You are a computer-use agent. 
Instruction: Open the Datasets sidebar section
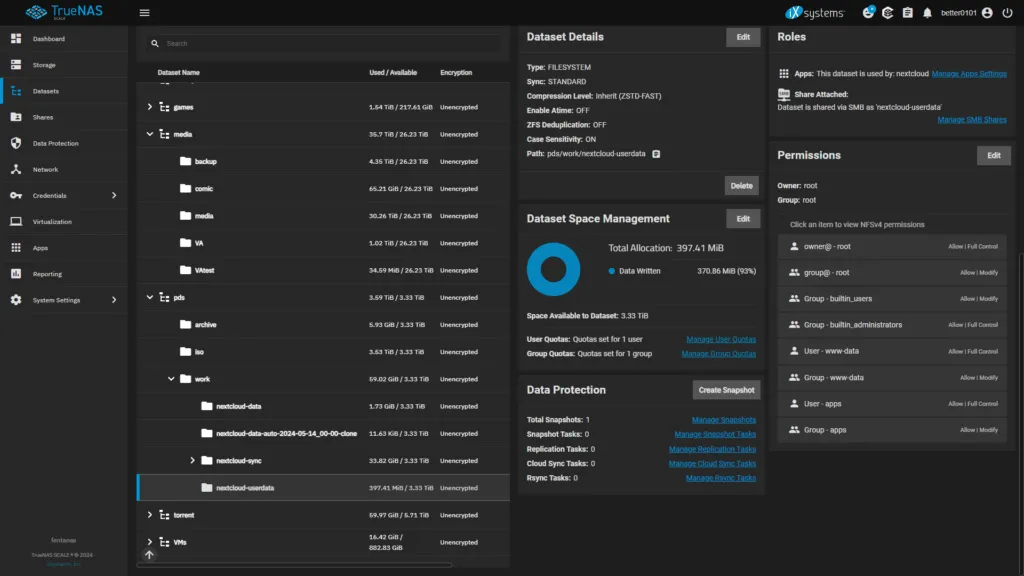coord(47,89)
